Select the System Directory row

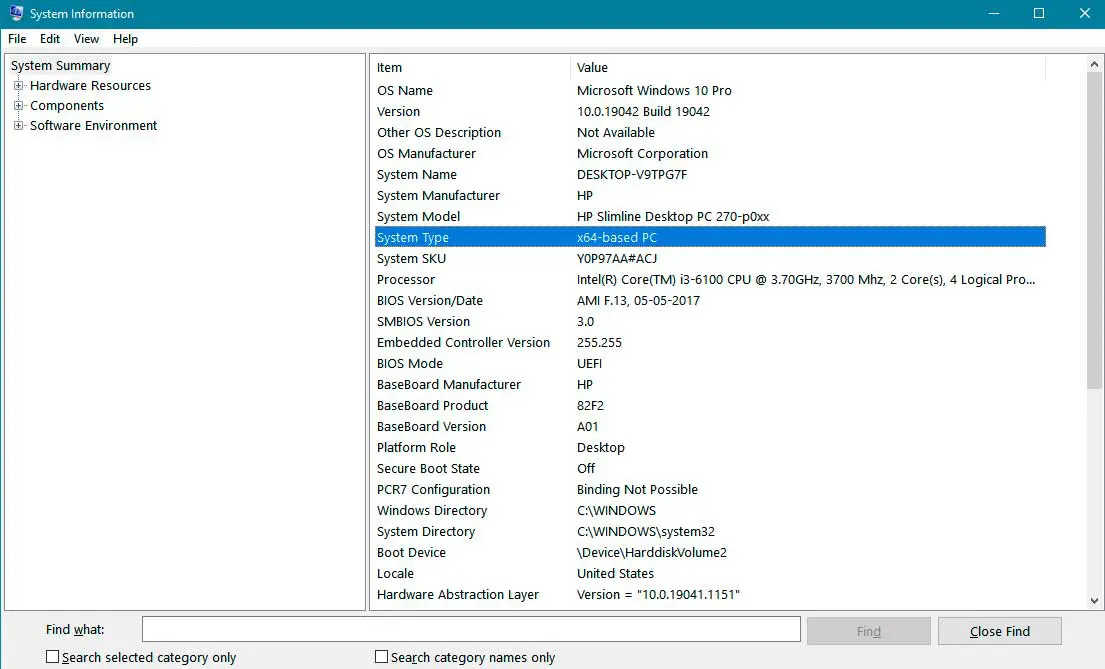point(710,532)
